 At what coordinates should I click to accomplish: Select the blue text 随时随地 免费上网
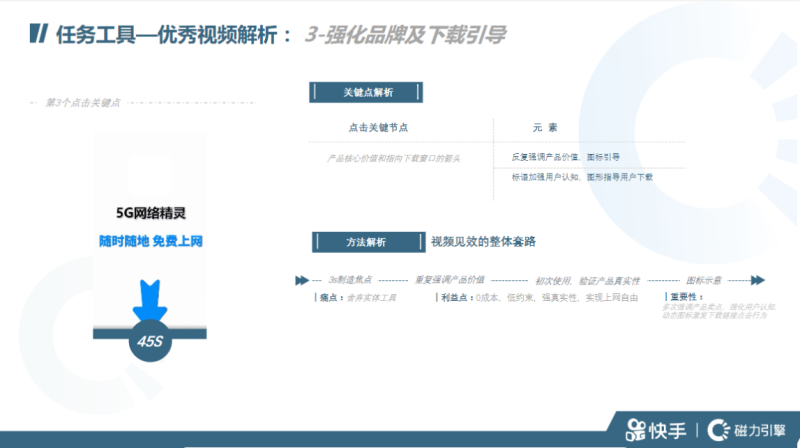[151, 241]
